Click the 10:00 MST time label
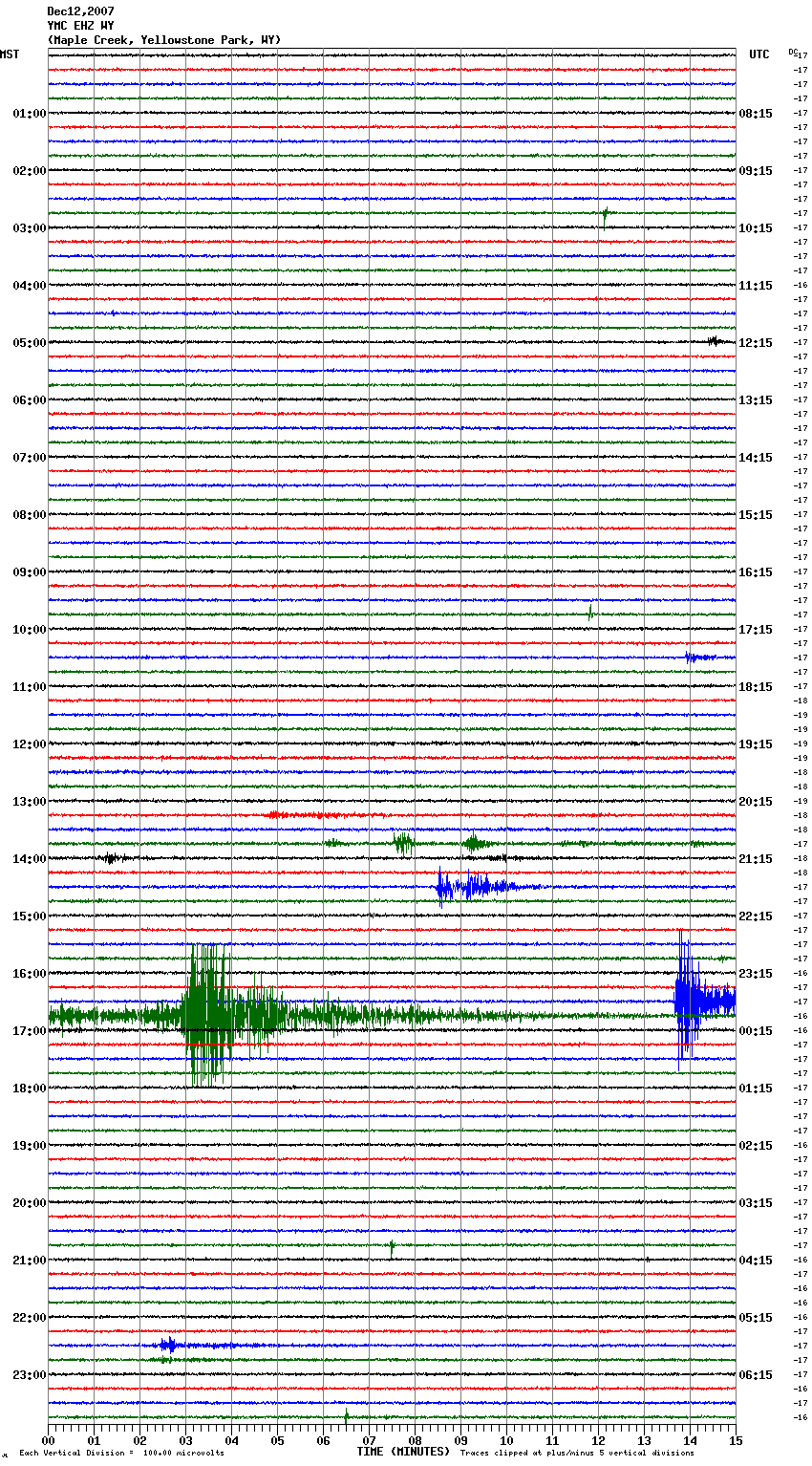Viewport: 812px width, 1466px height. pos(30,630)
